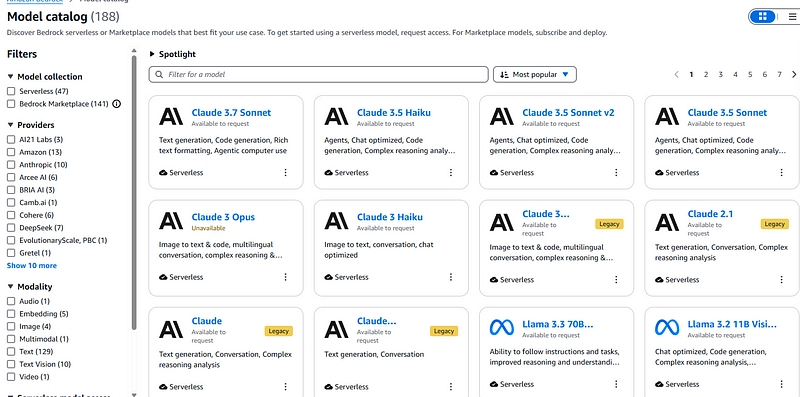The width and height of the screenshot is (800, 397).
Task: Show 10 more providers
Action: click(32, 265)
